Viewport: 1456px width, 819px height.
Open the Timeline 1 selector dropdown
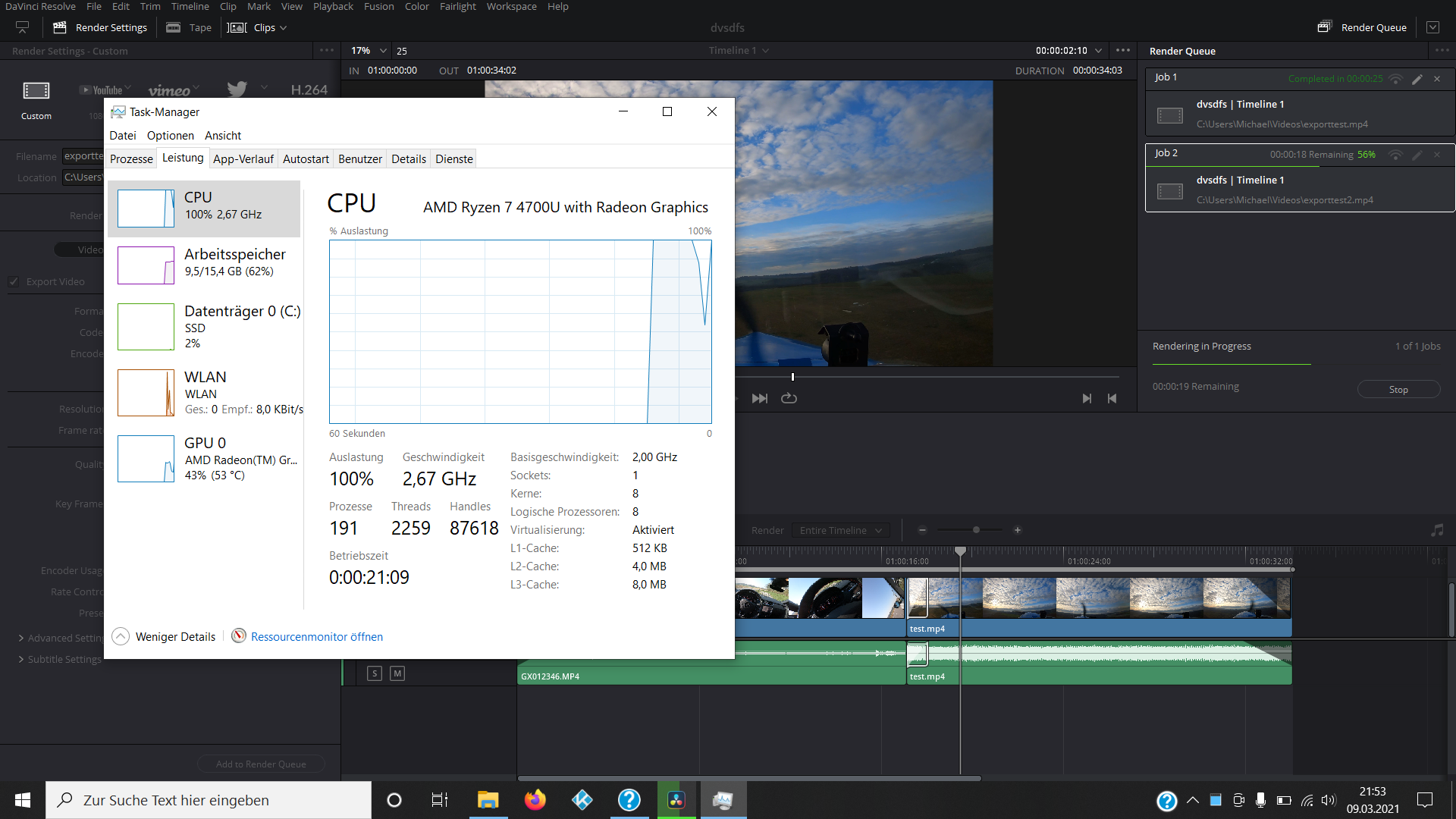coord(739,51)
